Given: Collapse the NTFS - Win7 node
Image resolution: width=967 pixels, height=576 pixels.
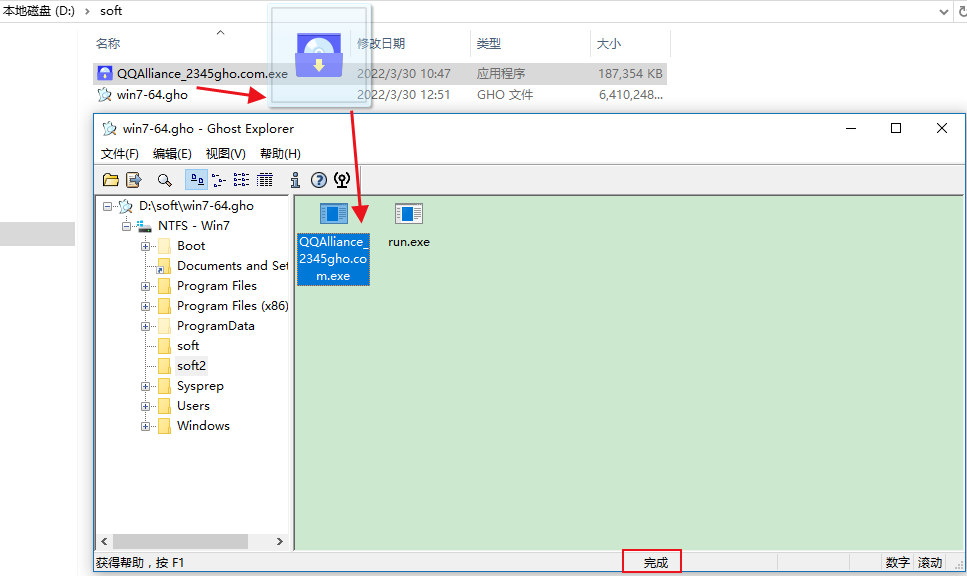Looking at the screenshot, I should (x=126, y=226).
